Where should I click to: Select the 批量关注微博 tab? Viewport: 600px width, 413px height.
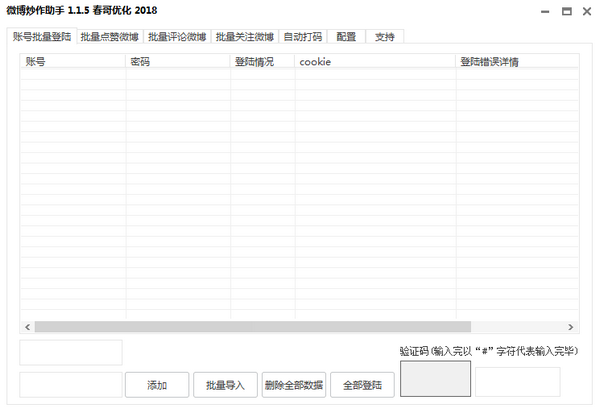tap(245, 37)
